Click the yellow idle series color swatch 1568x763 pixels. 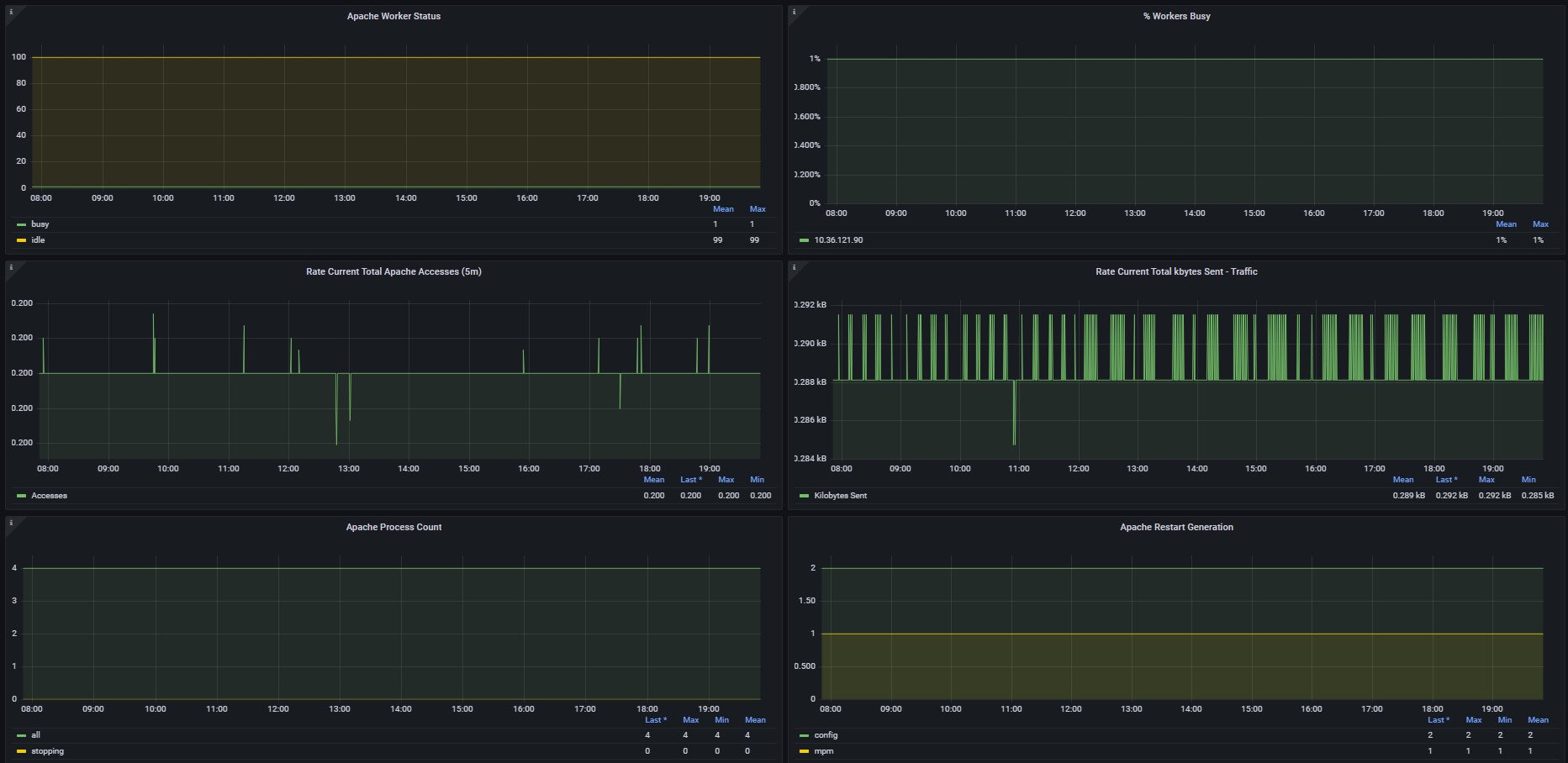point(21,240)
